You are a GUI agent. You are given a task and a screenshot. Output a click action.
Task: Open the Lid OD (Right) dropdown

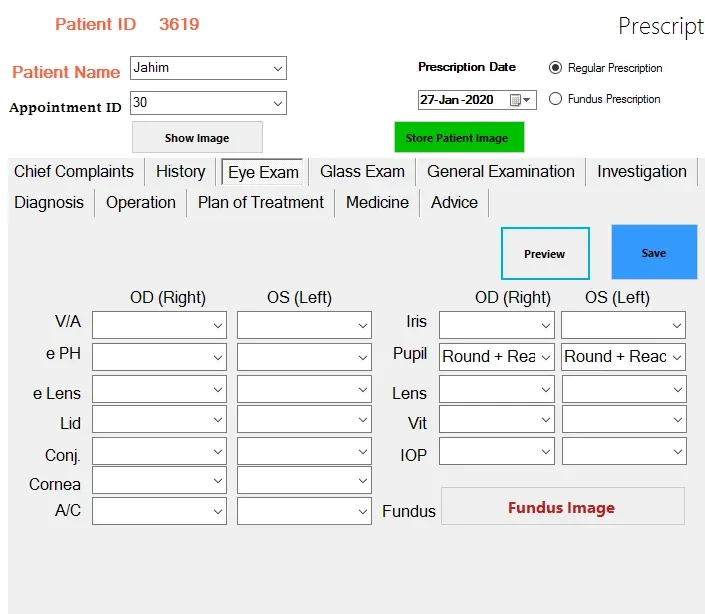[x=159, y=419]
